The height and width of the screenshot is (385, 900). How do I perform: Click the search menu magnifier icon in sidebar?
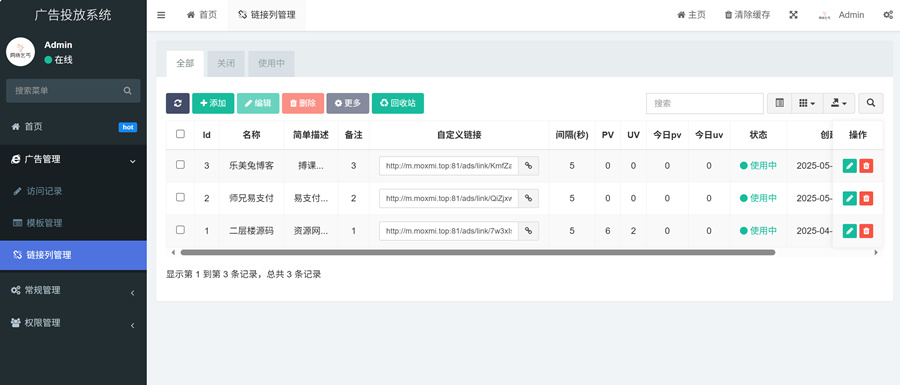click(x=127, y=91)
